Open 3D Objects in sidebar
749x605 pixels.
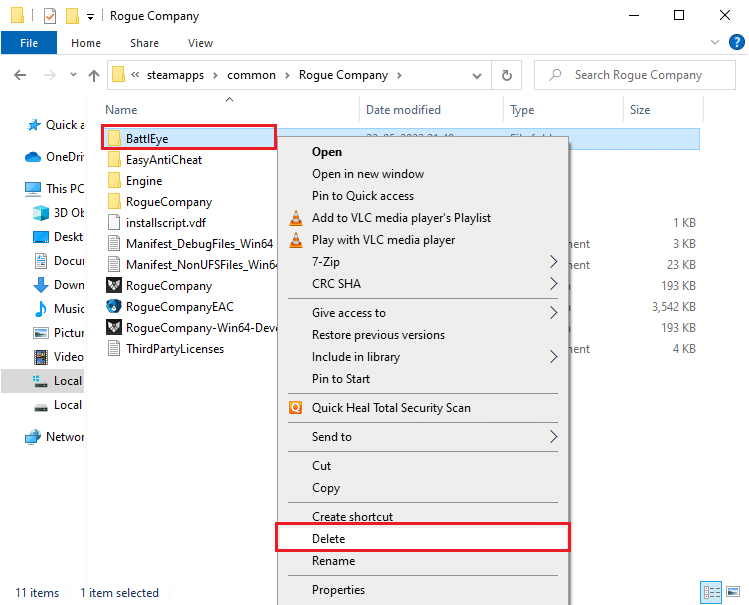[x=58, y=212]
